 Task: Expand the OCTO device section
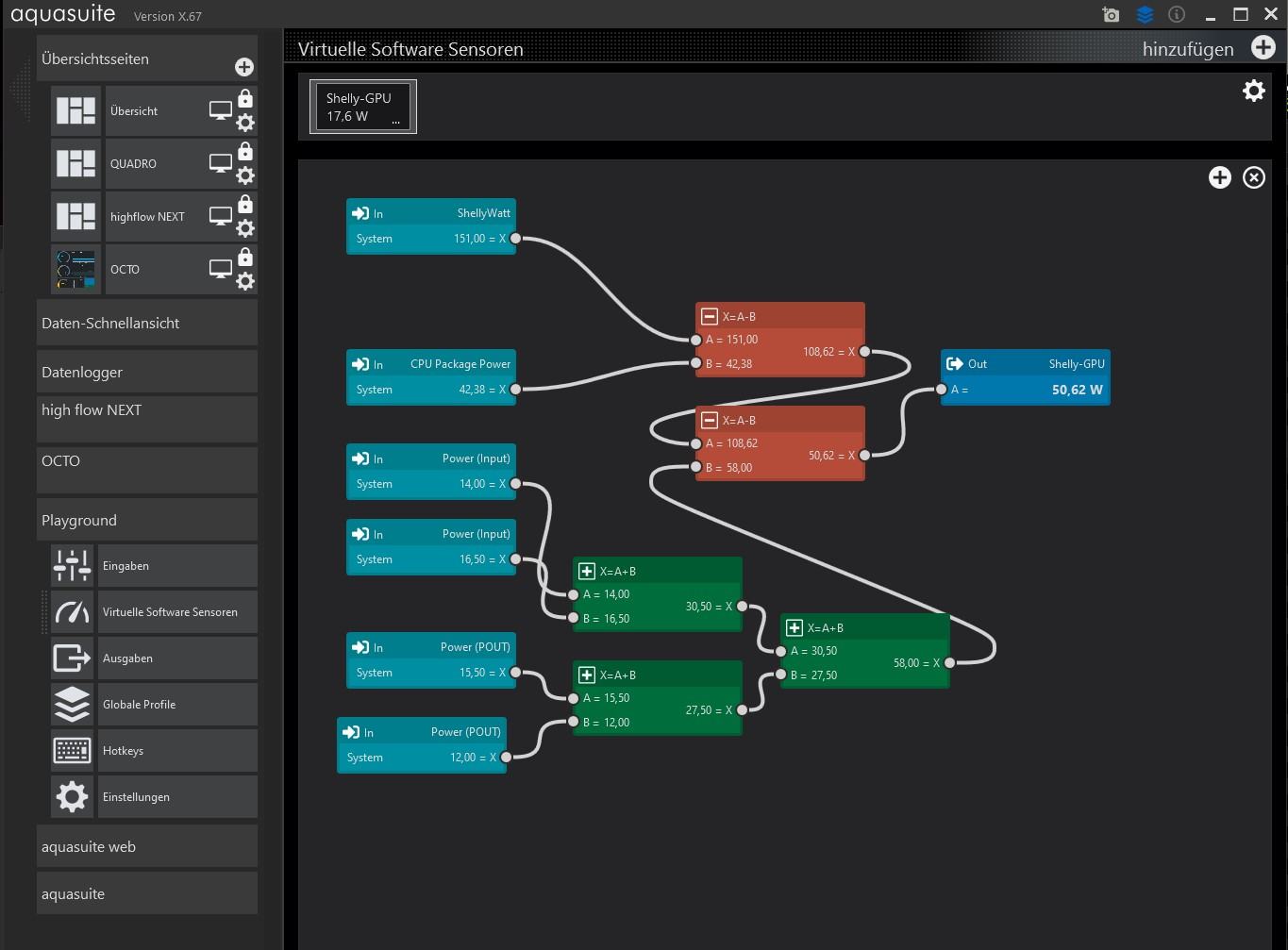coord(147,470)
